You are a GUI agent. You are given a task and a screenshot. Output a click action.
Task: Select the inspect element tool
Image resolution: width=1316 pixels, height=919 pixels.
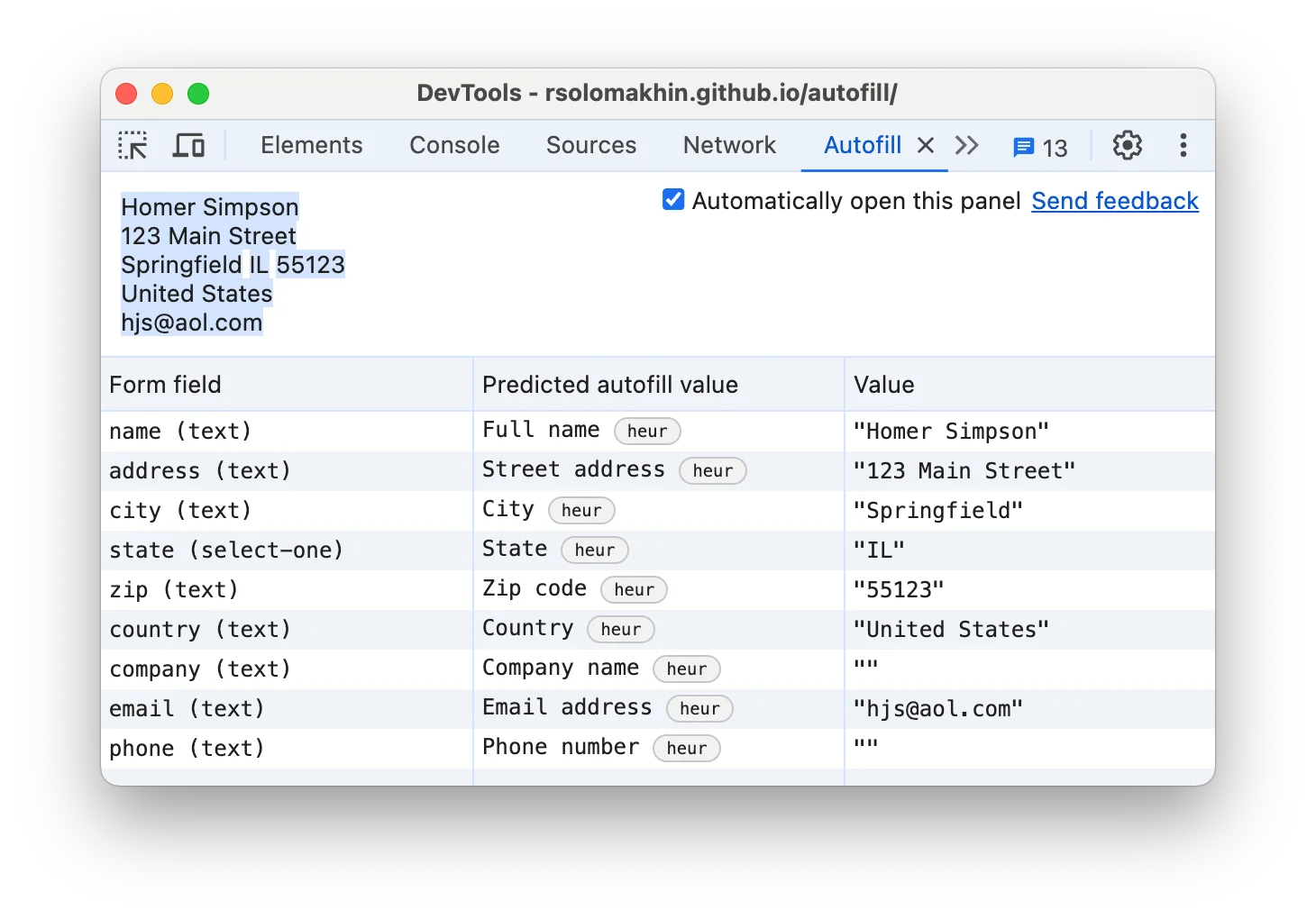132,145
